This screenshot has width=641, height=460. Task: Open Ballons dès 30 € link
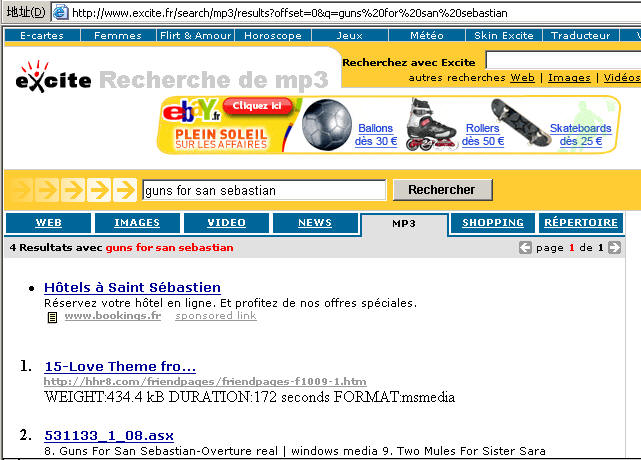[x=376, y=135]
